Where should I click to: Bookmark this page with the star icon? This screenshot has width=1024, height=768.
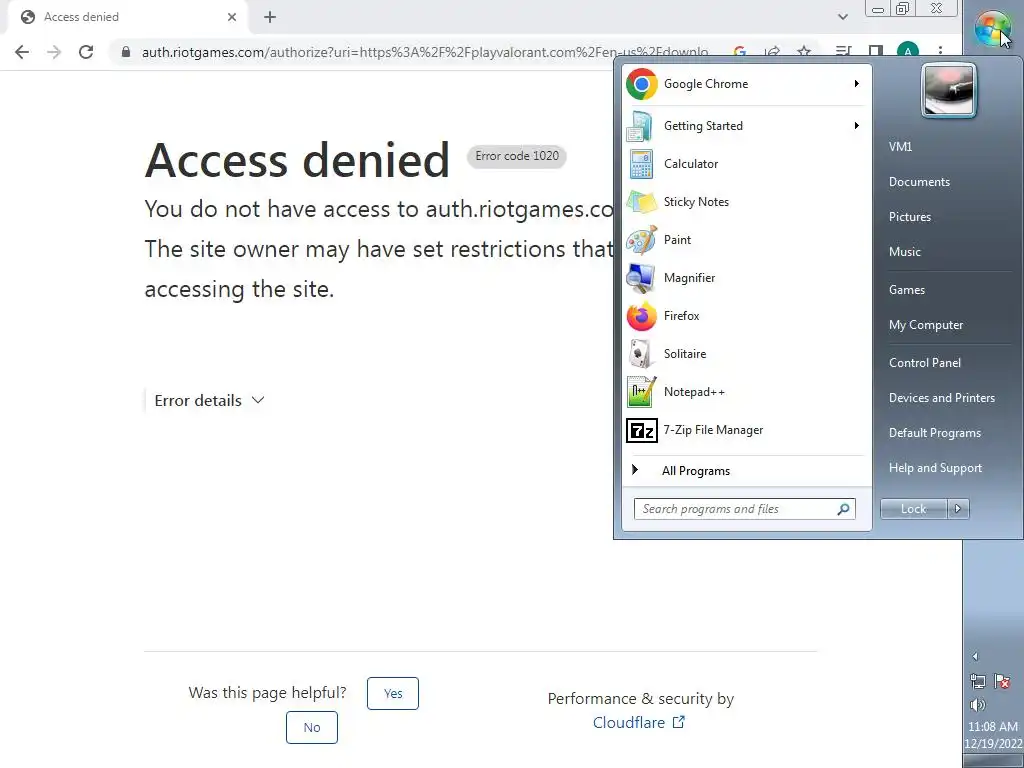[x=804, y=52]
